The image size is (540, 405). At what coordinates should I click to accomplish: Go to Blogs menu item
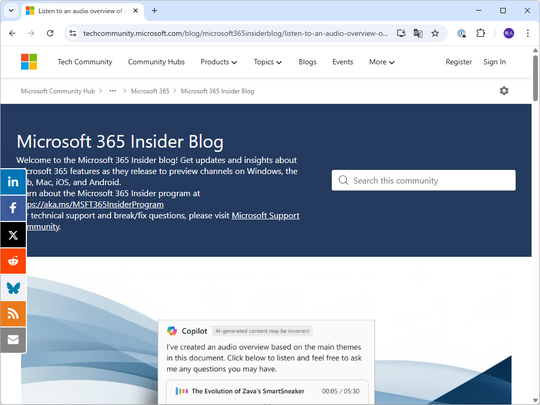click(307, 62)
